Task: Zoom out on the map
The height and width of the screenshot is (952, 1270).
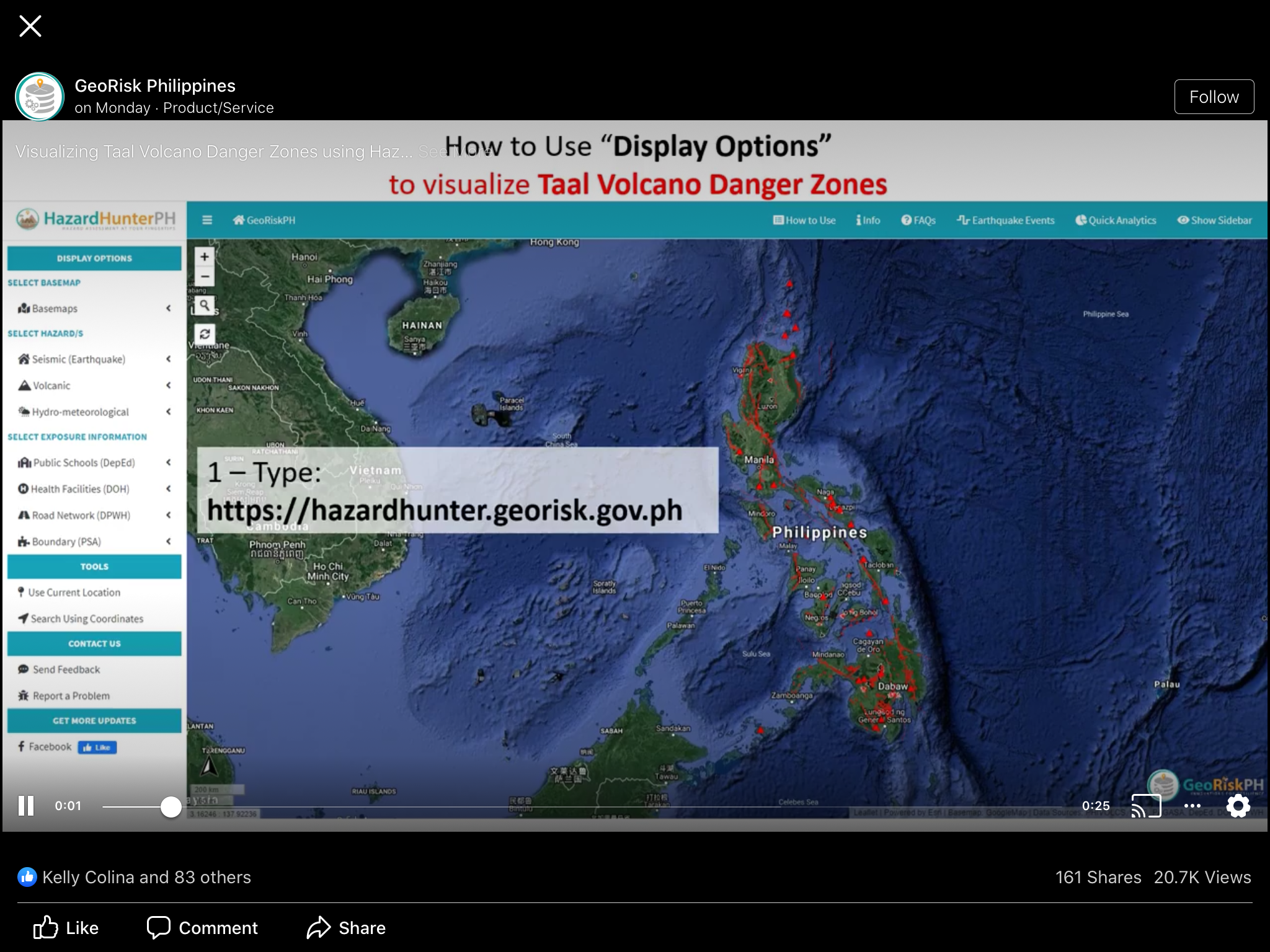Action: 205,276
